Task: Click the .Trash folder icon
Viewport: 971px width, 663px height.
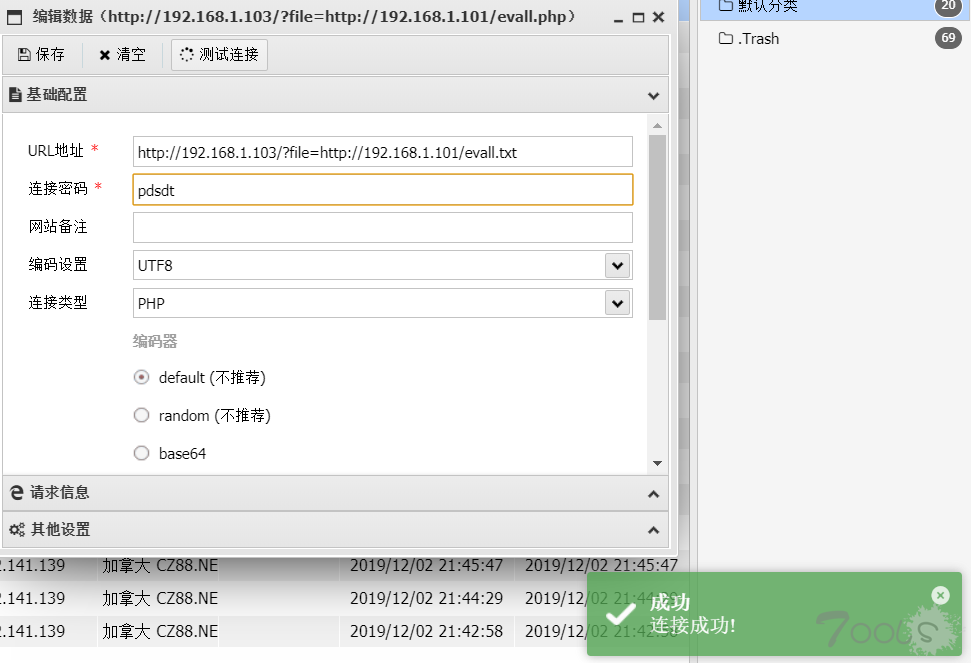Action: (x=726, y=38)
